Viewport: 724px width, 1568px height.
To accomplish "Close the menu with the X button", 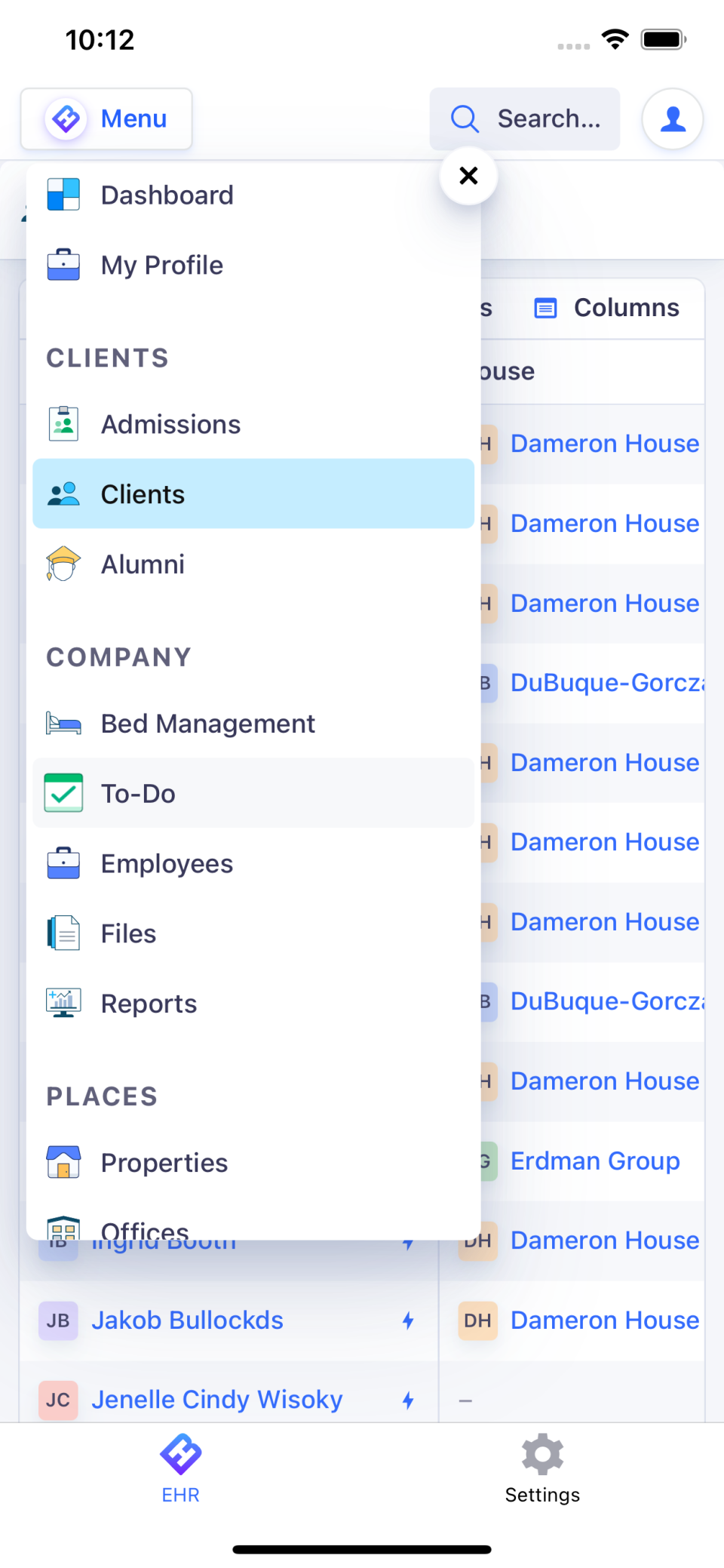I will pos(468,175).
